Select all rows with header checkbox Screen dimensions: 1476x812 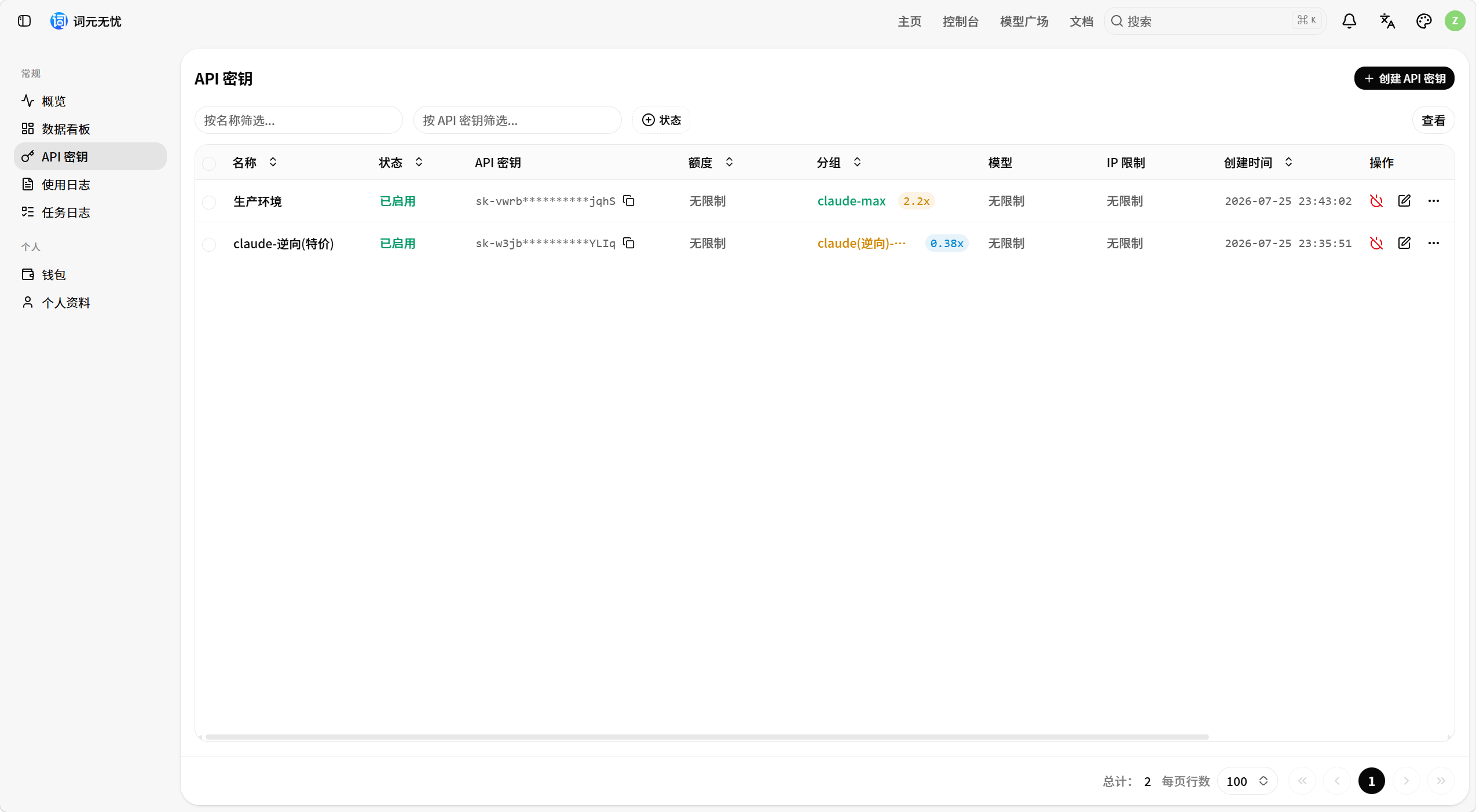tap(209, 163)
